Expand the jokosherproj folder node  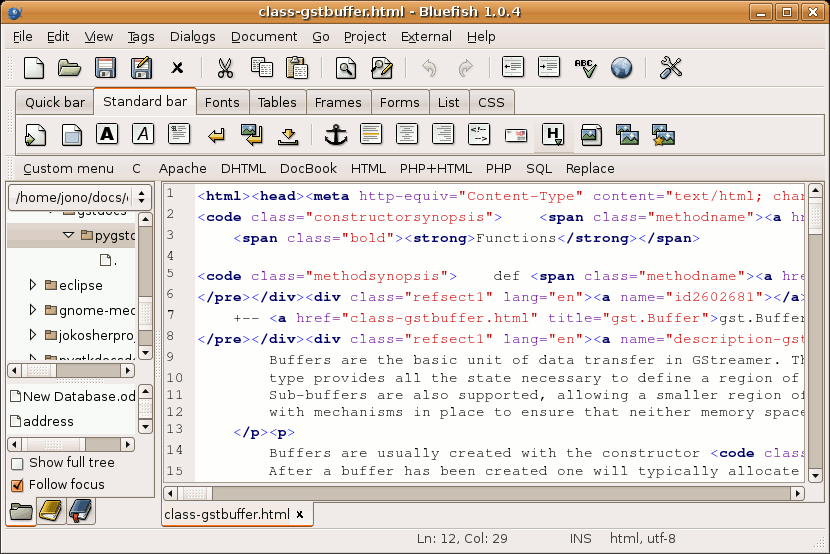click(x=34, y=336)
